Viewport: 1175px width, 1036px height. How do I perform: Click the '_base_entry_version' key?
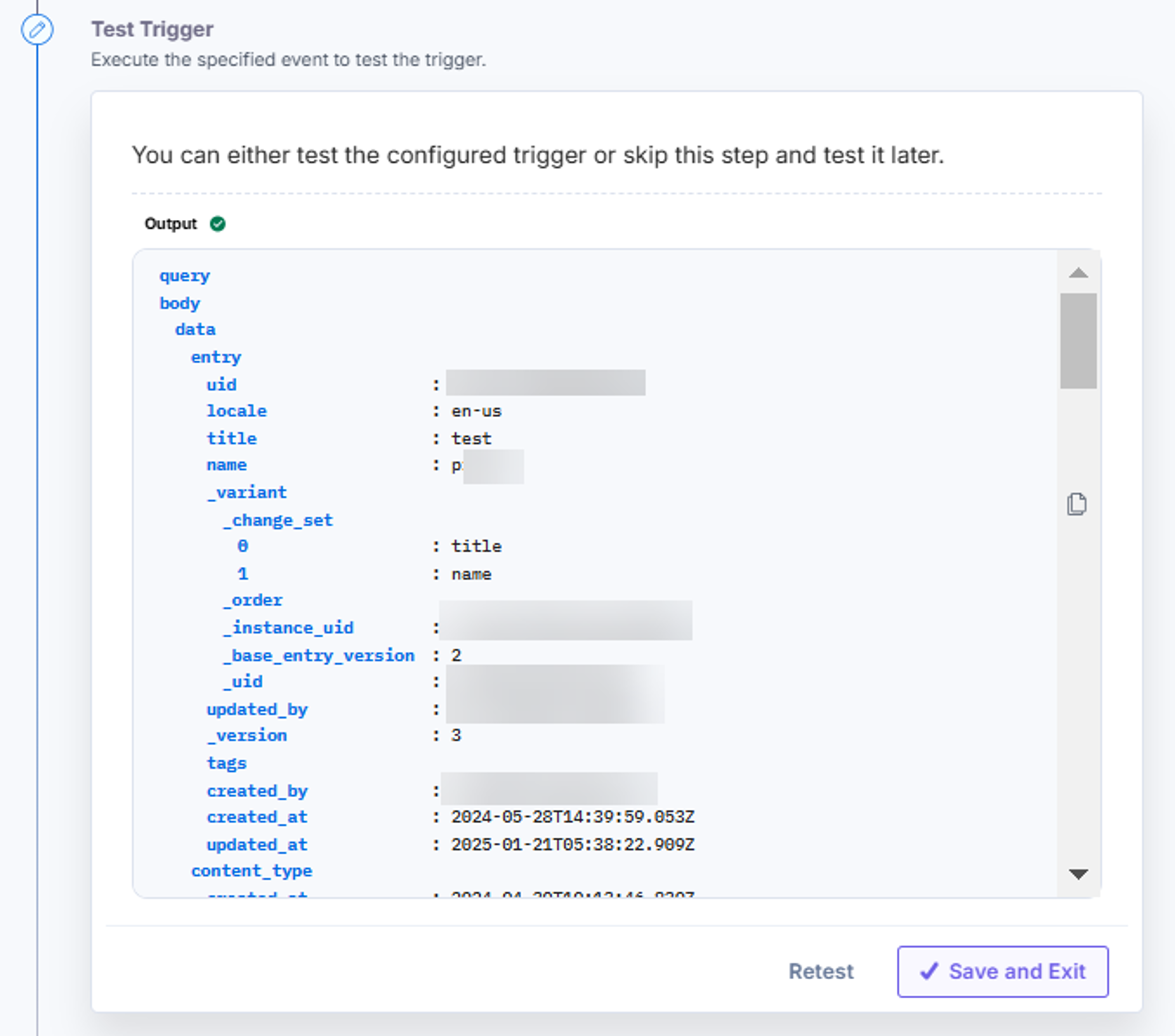(x=319, y=655)
